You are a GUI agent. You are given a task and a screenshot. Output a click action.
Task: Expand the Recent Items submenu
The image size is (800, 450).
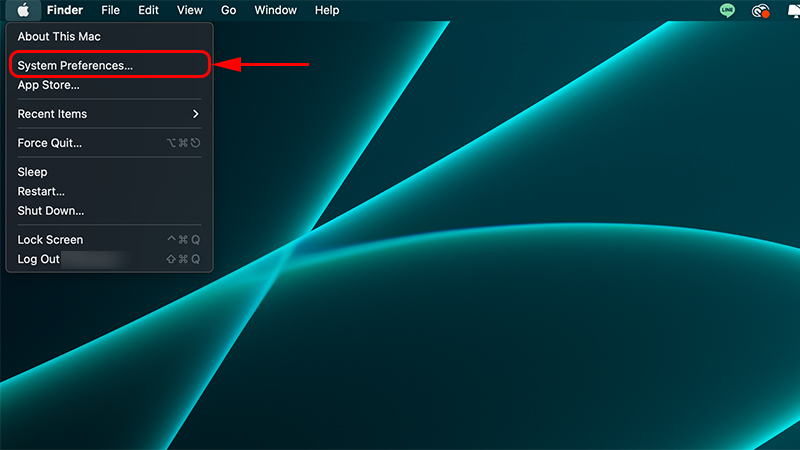click(109, 114)
